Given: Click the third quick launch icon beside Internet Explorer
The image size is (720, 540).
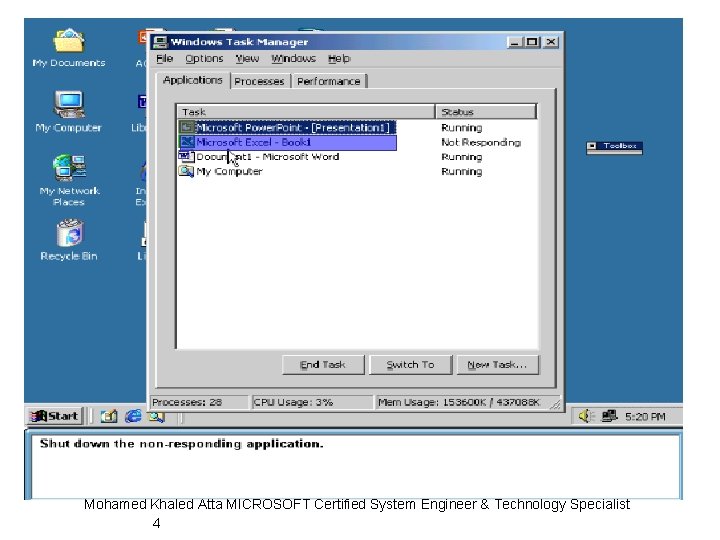Looking at the screenshot, I should [x=157, y=416].
